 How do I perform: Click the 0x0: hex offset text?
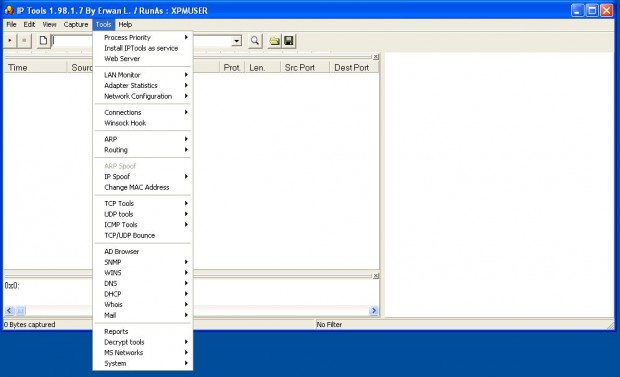pyautogui.click(x=12, y=286)
